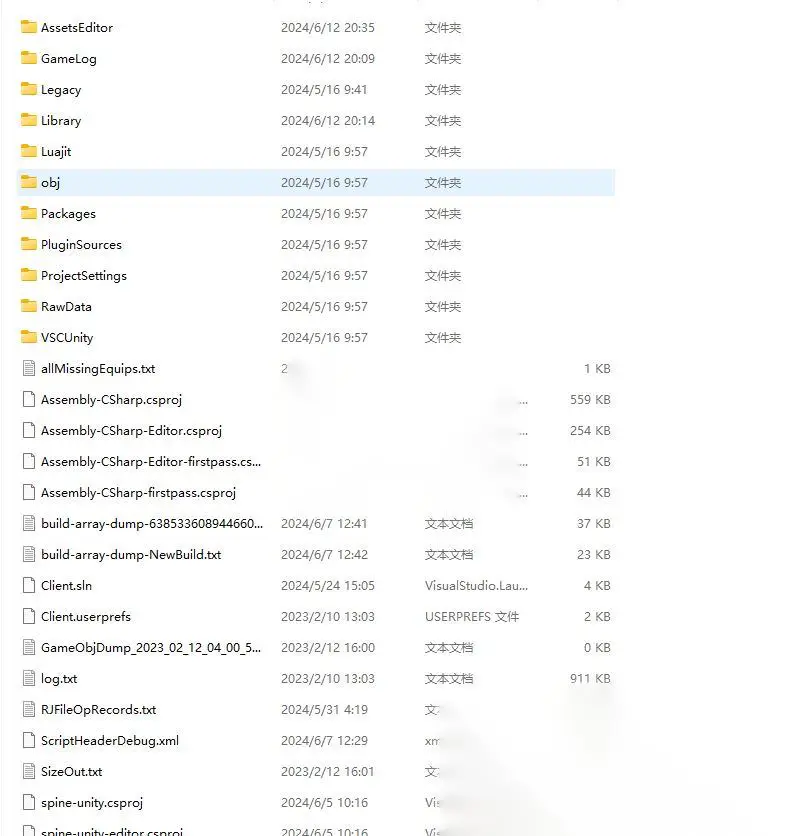Click the Assembly-CSharp-firstpass.csproj file icon
Viewport: 799px width, 836px height.
[29, 492]
